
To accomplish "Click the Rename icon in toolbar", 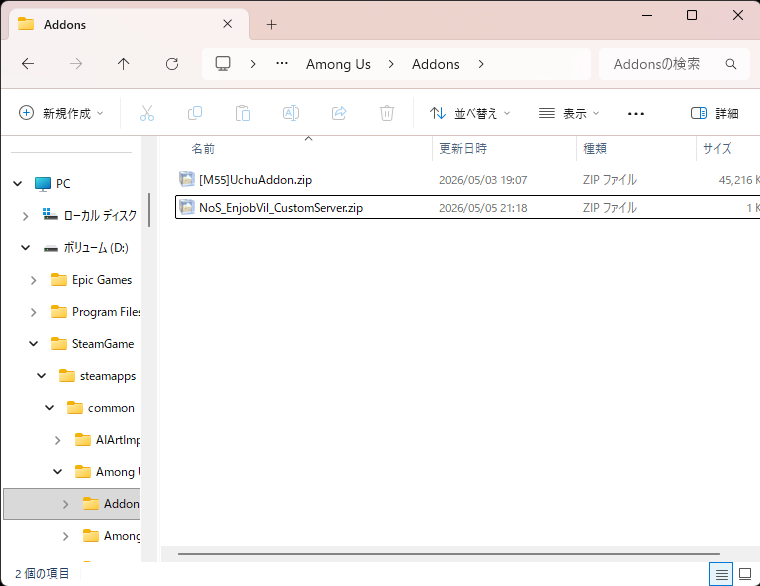I will tap(290, 113).
